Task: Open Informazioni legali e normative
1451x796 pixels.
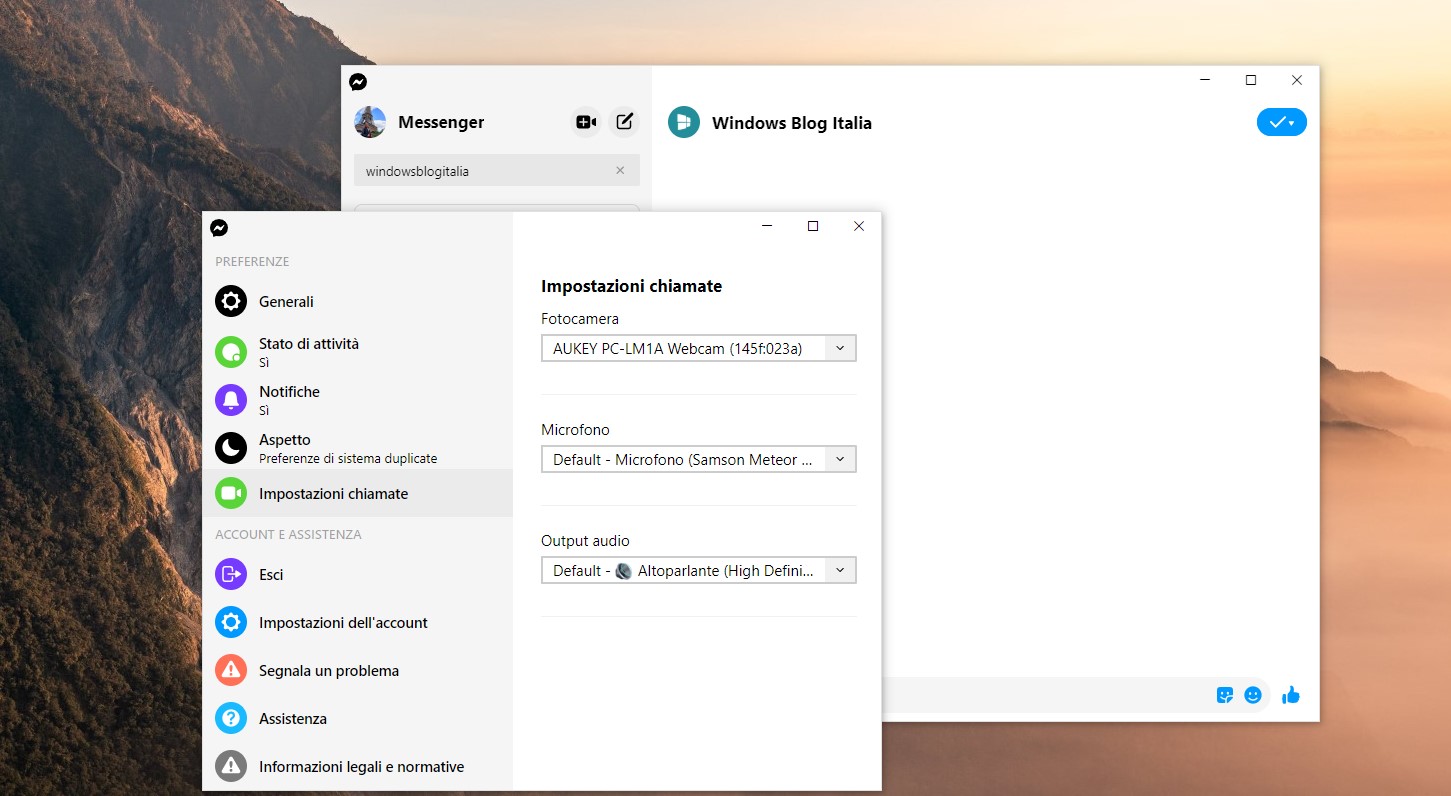Action: pyautogui.click(x=357, y=766)
